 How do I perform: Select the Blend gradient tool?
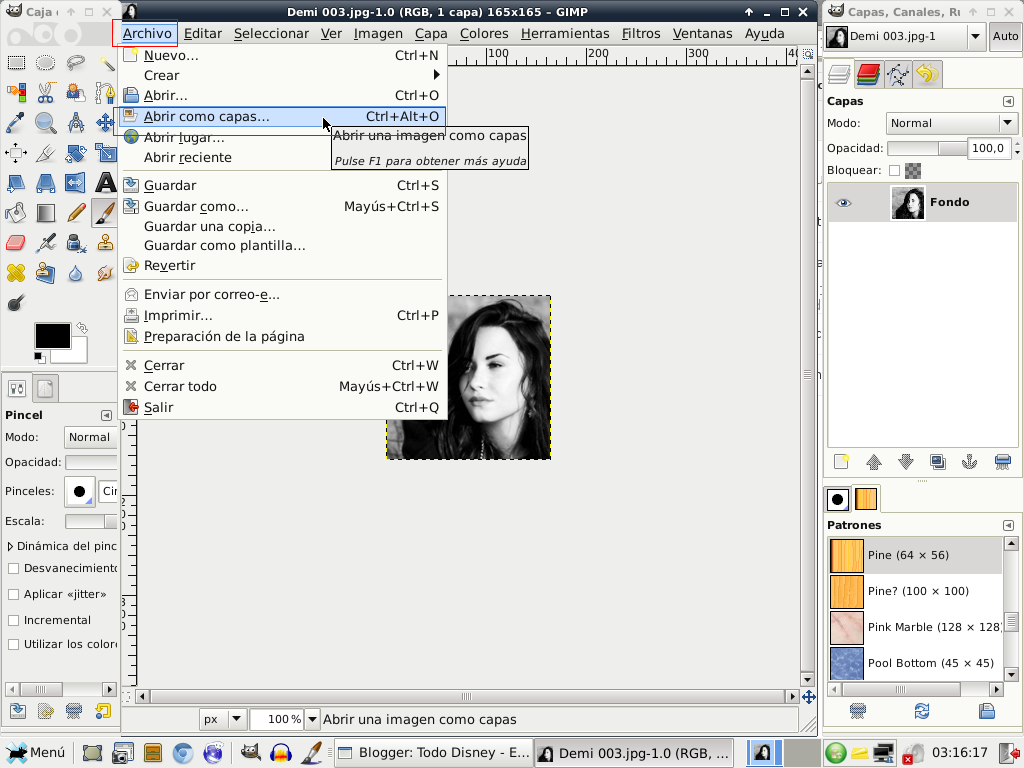coord(45,213)
